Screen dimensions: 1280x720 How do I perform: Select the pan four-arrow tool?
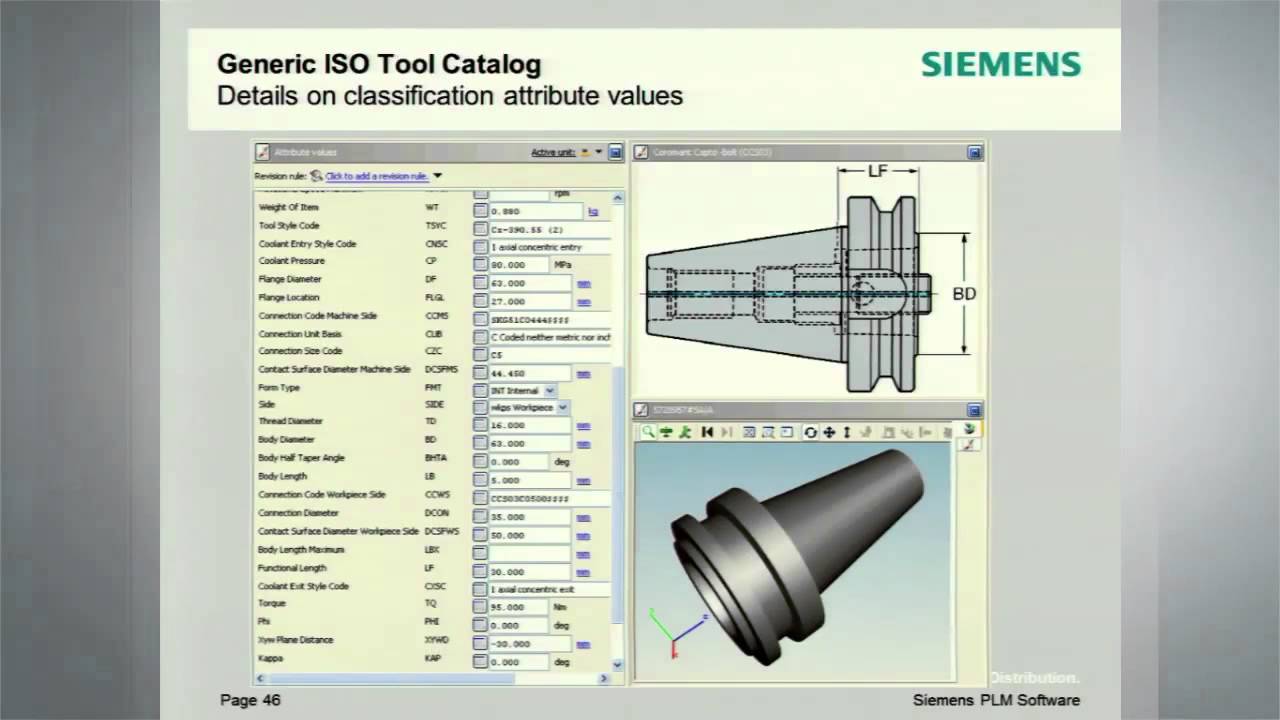(829, 432)
